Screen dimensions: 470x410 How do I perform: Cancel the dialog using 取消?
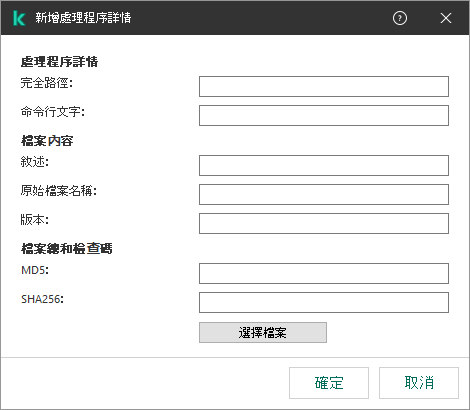419,383
